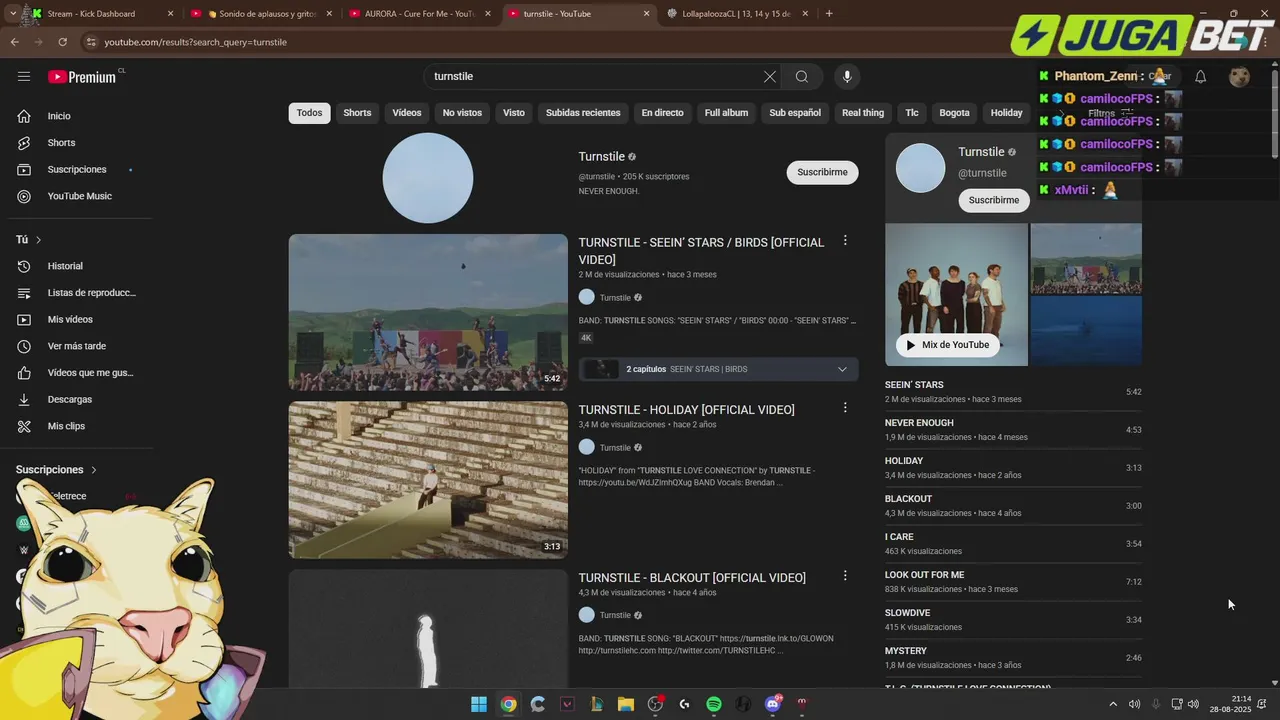Viewport: 1280px width, 720px height.
Task: Open TURNSTILE - HOLIDAY [OFFICIAL VIDEO] title
Action: [686, 410]
